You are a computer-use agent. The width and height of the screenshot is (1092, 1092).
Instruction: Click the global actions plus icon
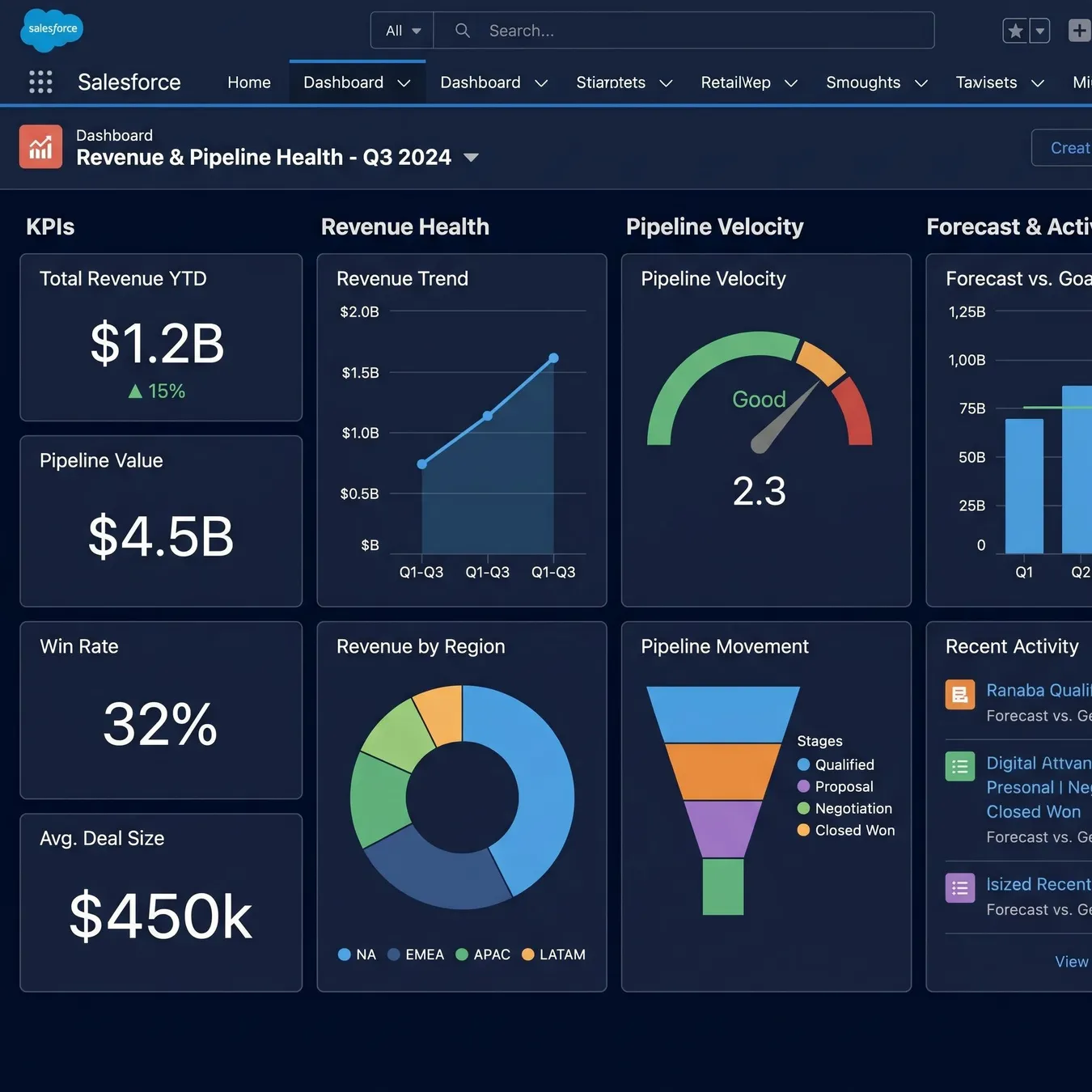tap(1080, 31)
